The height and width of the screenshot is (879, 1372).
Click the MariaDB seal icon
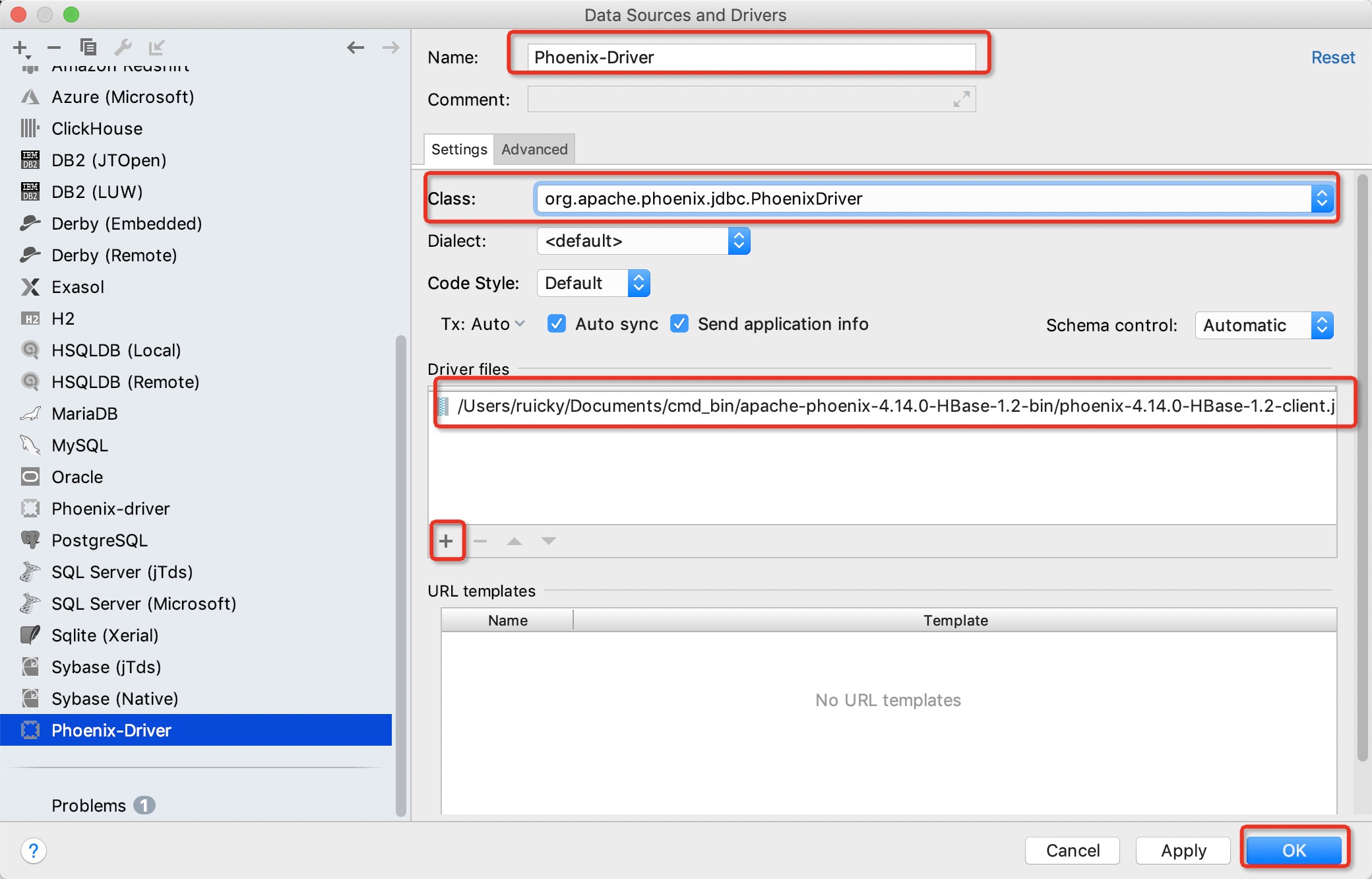coord(30,414)
